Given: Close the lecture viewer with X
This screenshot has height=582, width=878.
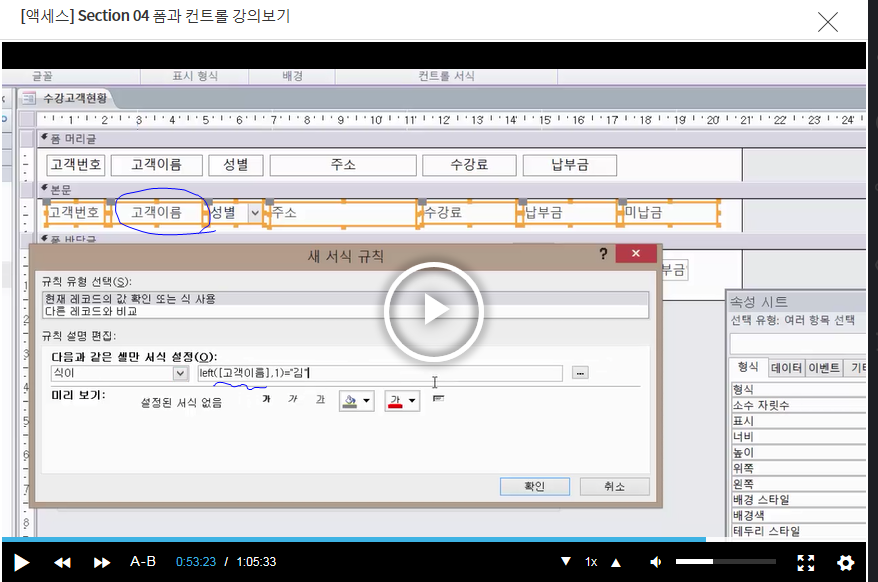Looking at the screenshot, I should [828, 22].
